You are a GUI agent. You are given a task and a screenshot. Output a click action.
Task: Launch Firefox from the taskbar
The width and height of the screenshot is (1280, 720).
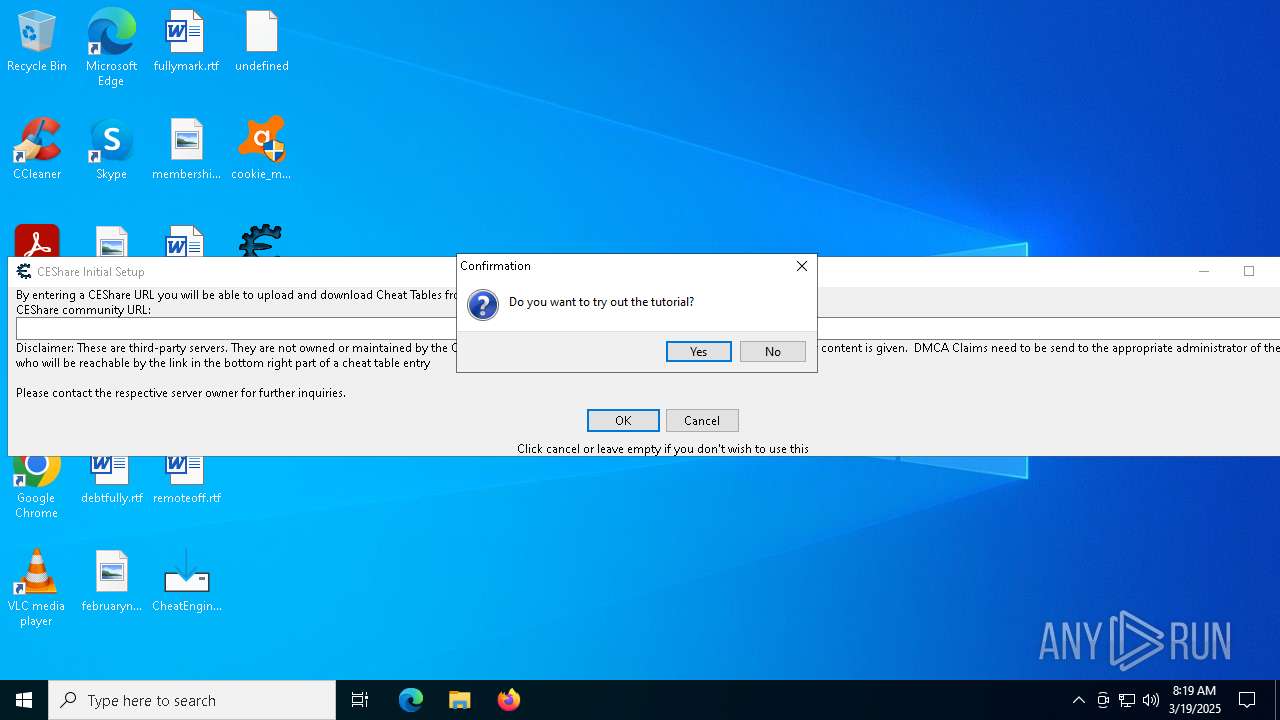508,700
